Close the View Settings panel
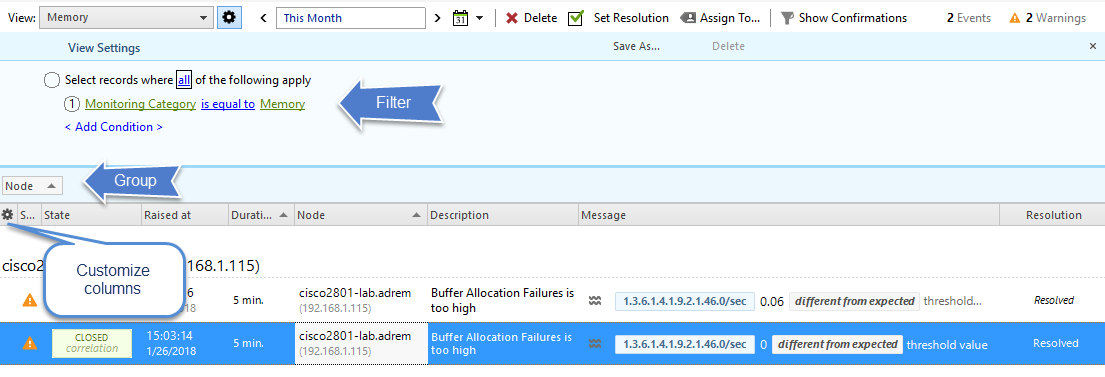This screenshot has width=1105, height=377. (1093, 47)
